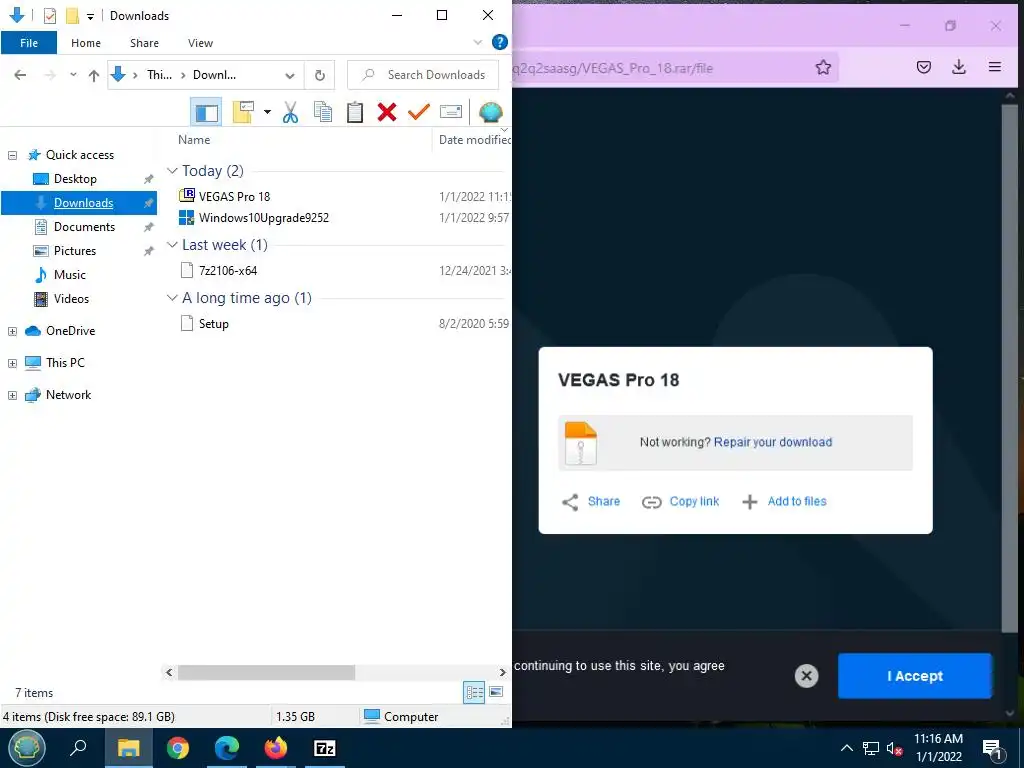Click Copy link on the download card

pyautogui.click(x=680, y=502)
